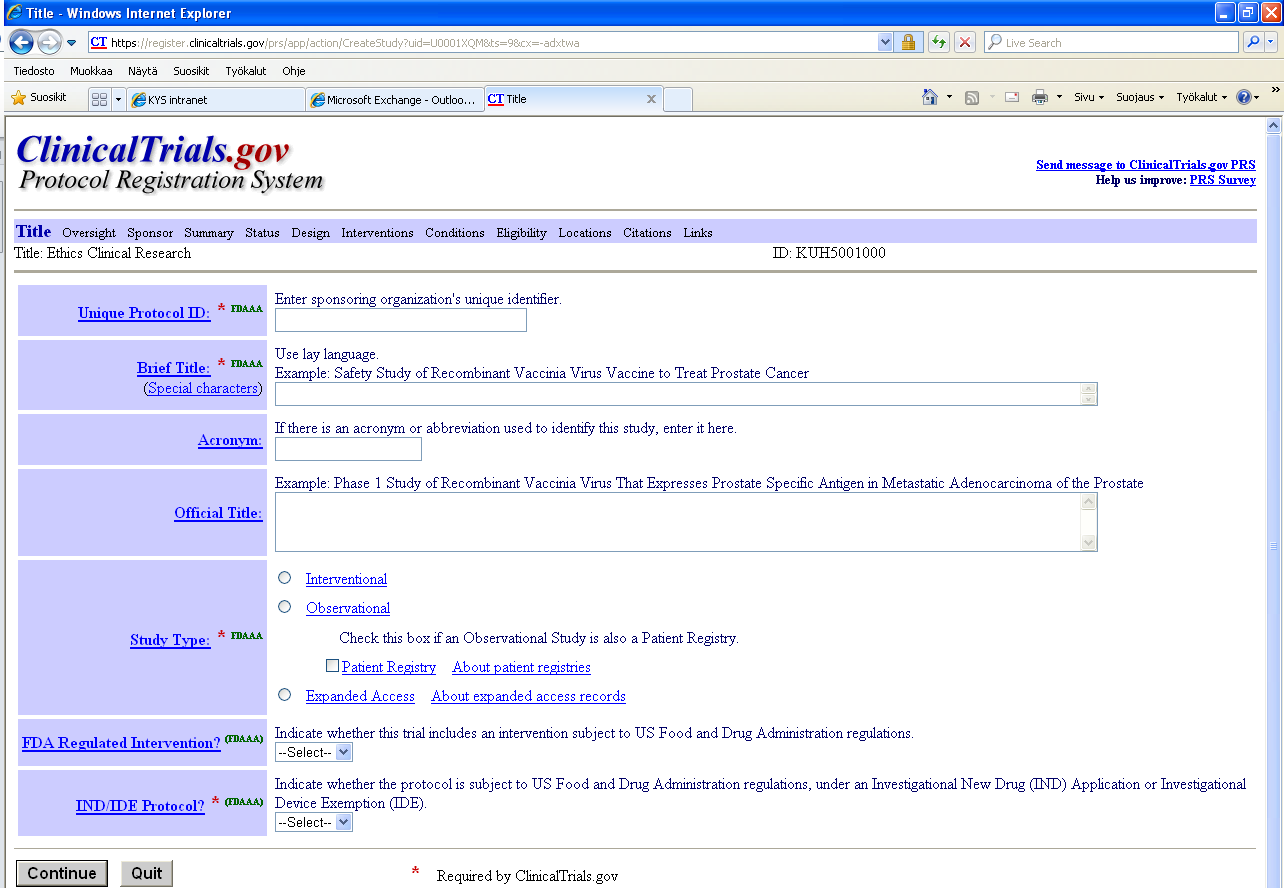Select the Observational study type radio button
1284x888 pixels.
(285, 607)
